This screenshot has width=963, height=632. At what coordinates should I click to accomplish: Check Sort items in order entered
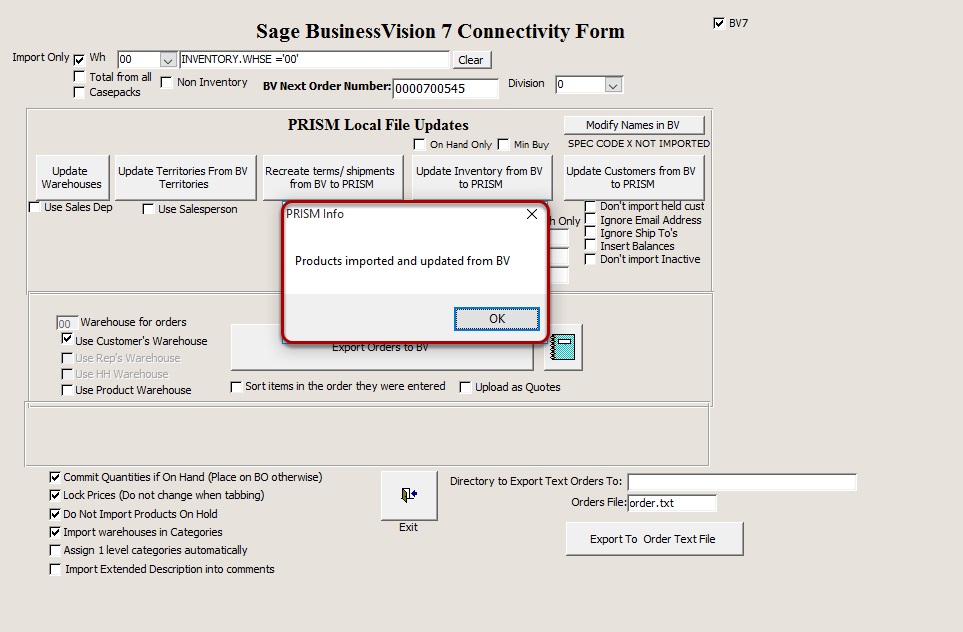coord(236,386)
